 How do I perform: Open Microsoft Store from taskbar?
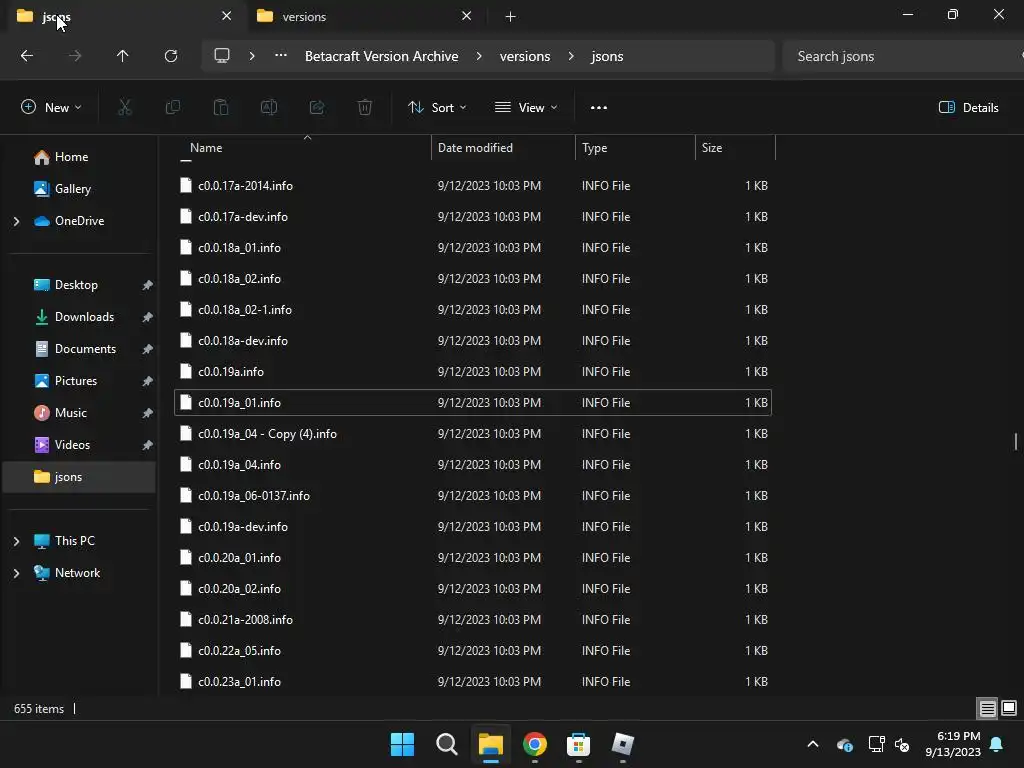pyautogui.click(x=579, y=744)
